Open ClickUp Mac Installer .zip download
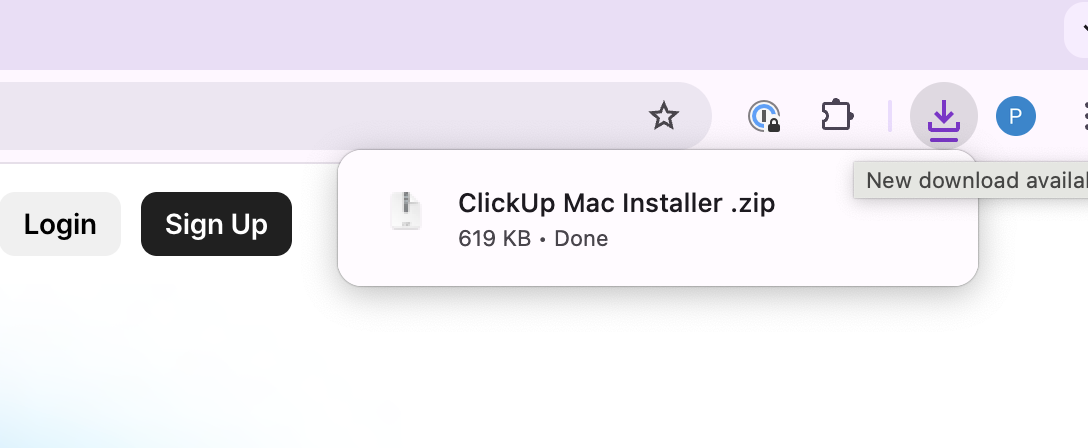1088x448 pixels. (616, 203)
